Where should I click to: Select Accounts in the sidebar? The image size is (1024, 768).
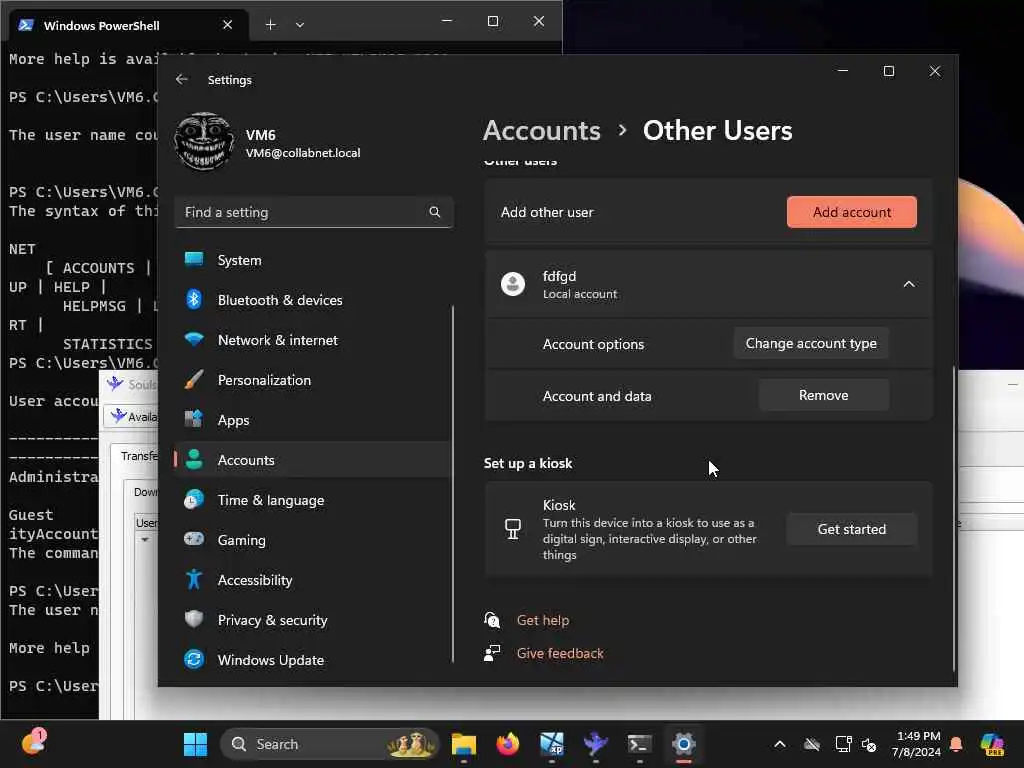313,460
